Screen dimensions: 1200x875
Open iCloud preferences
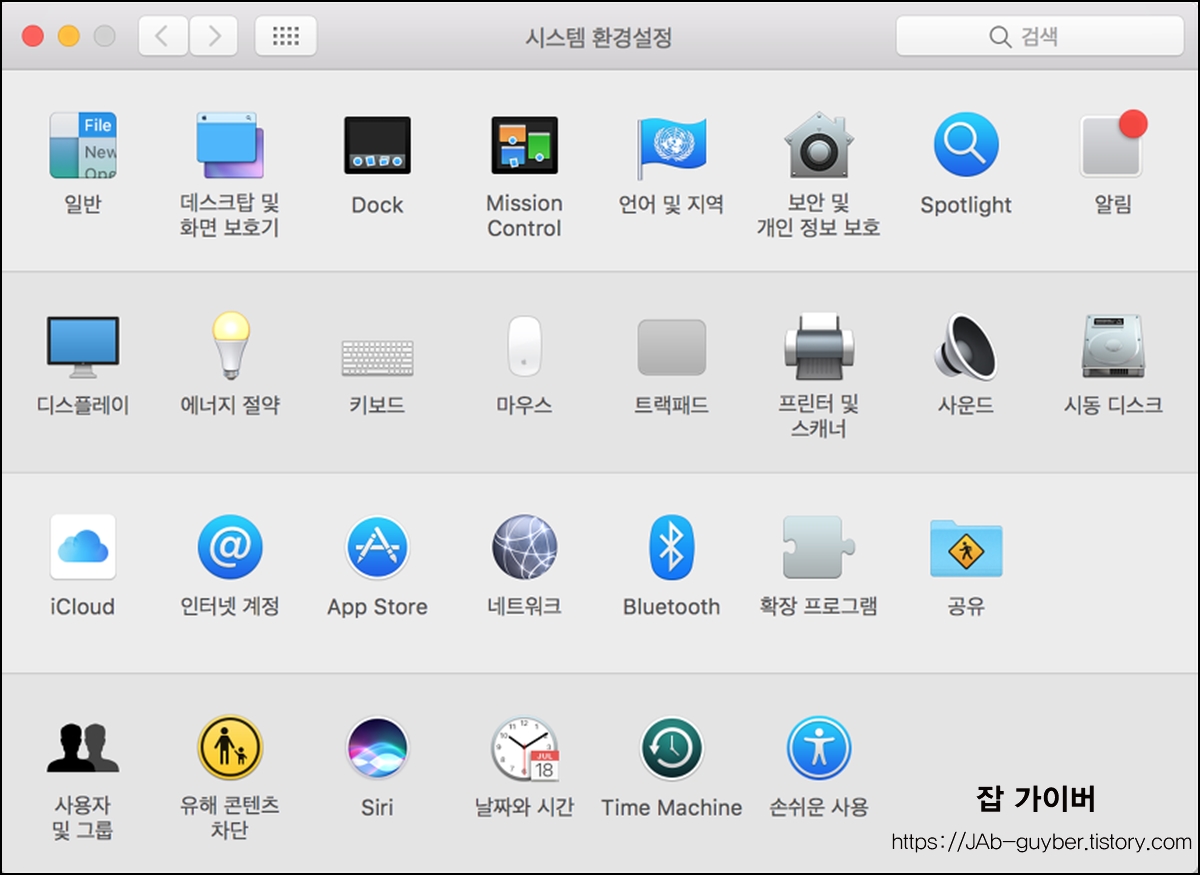tap(83, 547)
